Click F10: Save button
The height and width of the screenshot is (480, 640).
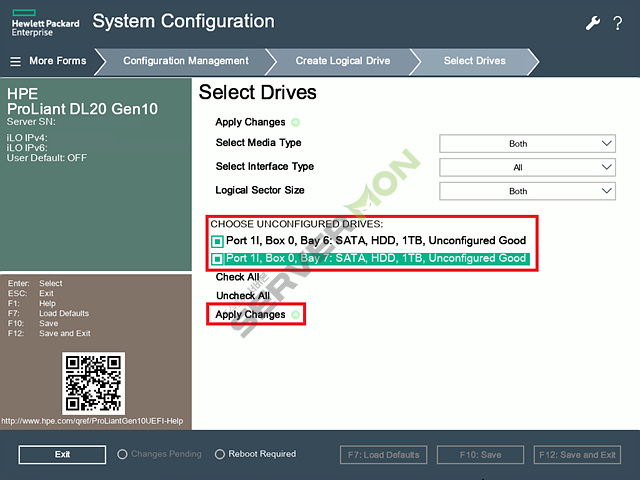(480, 455)
